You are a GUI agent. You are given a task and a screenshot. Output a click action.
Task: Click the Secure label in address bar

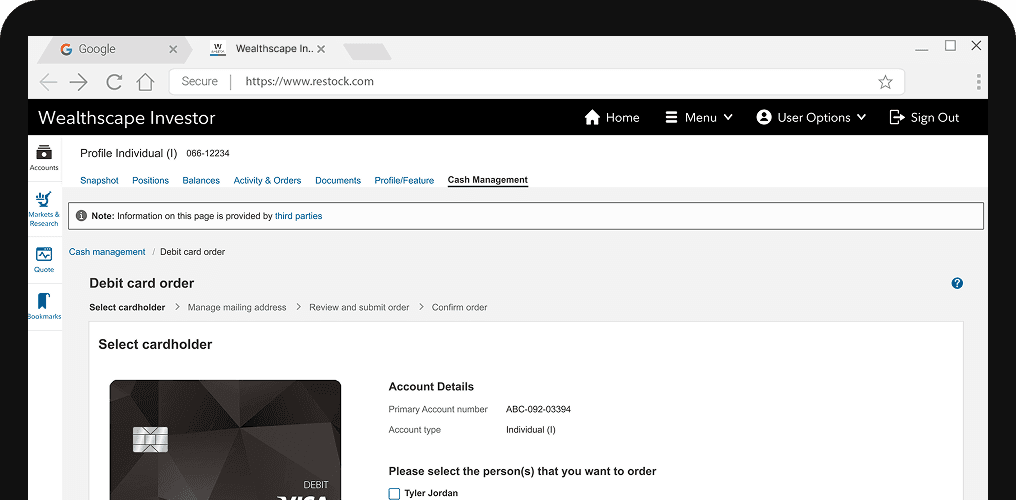(x=200, y=82)
